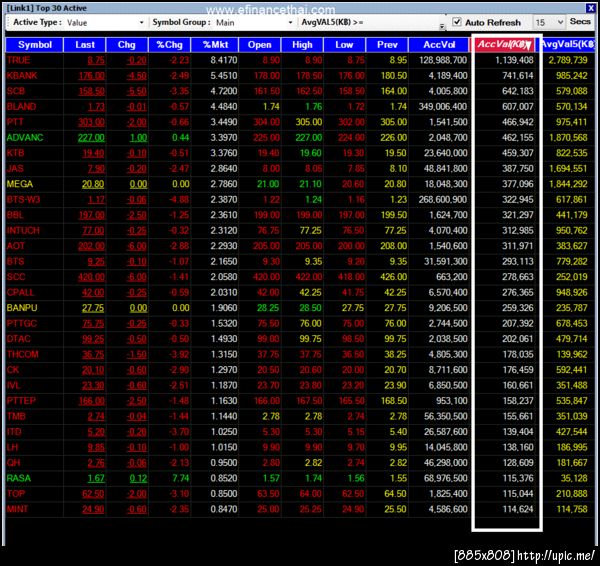Select the LH symbol
The image size is (600, 566).
[x=12, y=447]
